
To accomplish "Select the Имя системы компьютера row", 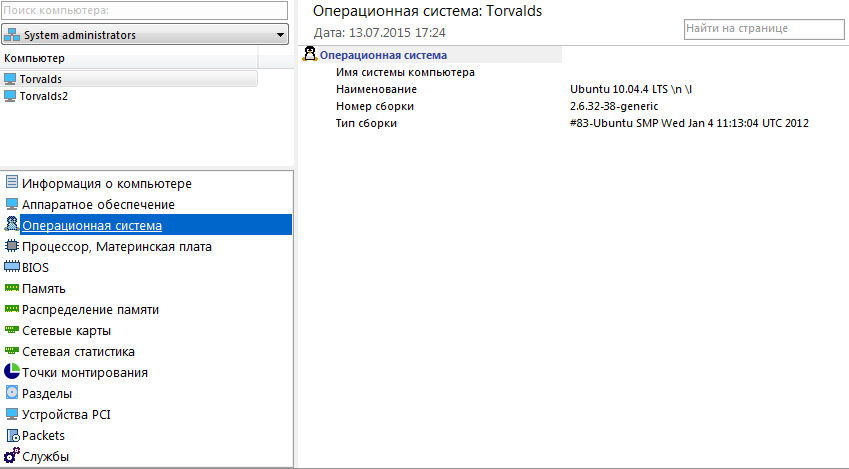I will click(x=405, y=72).
